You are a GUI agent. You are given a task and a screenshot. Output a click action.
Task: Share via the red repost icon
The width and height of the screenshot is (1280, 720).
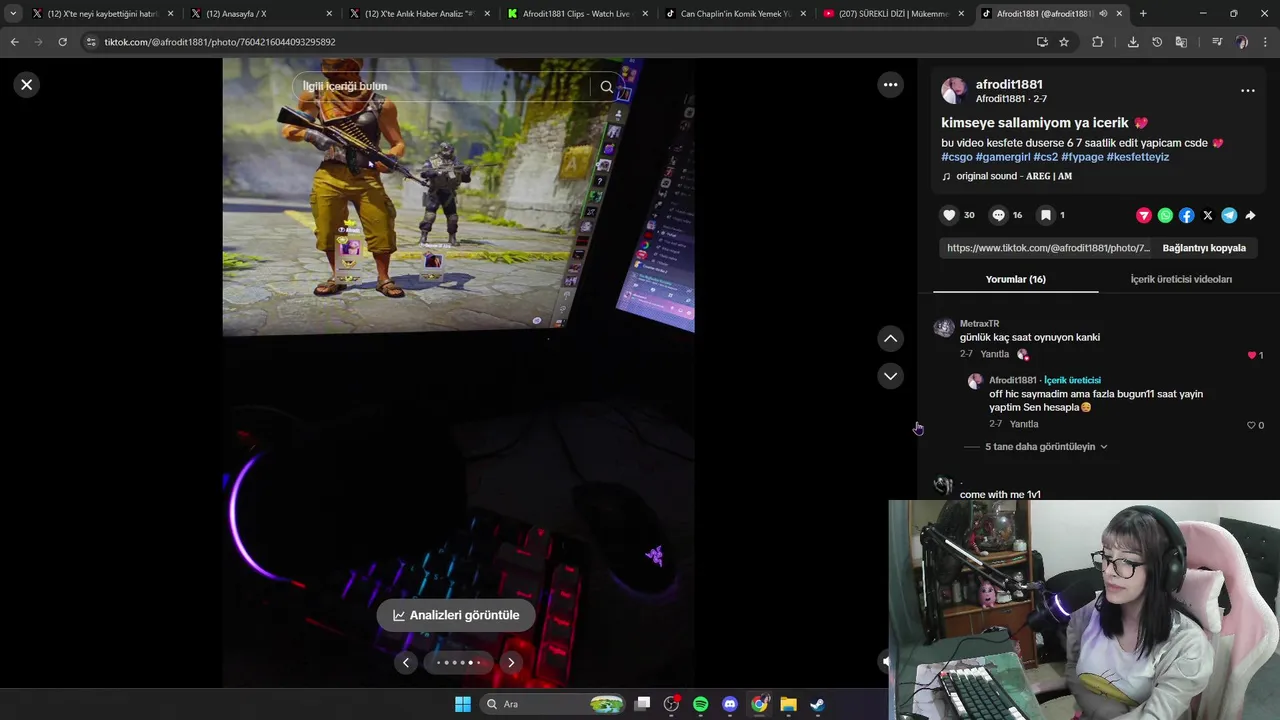(1144, 215)
